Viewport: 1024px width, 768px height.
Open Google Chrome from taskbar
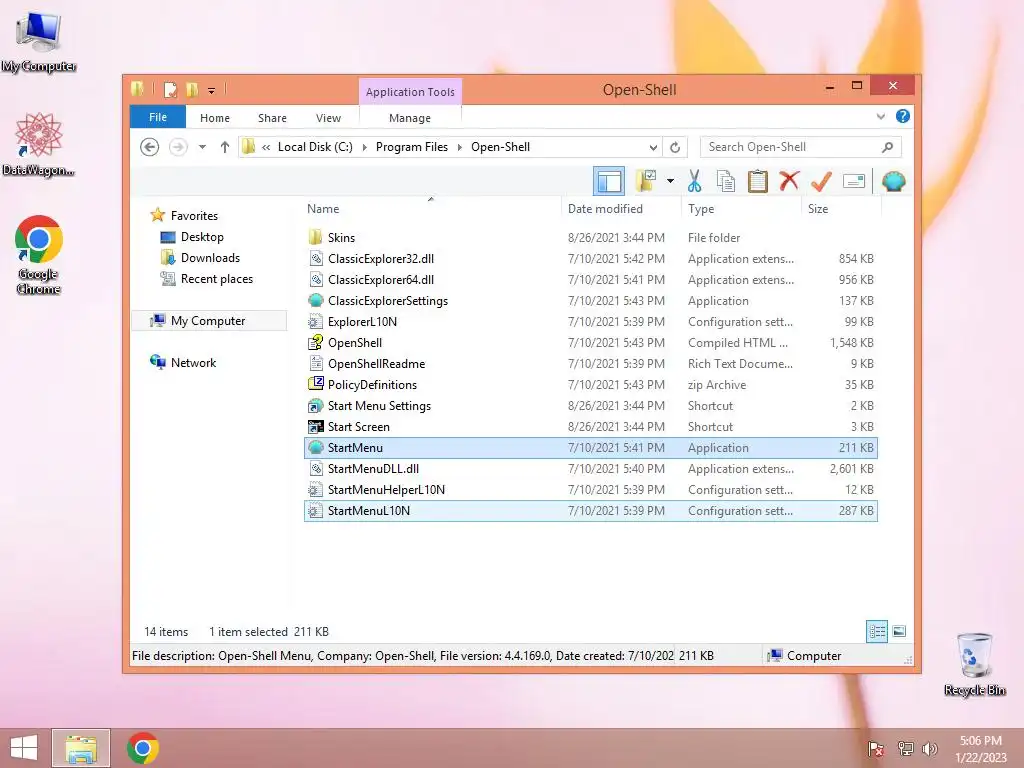pyautogui.click(x=143, y=748)
